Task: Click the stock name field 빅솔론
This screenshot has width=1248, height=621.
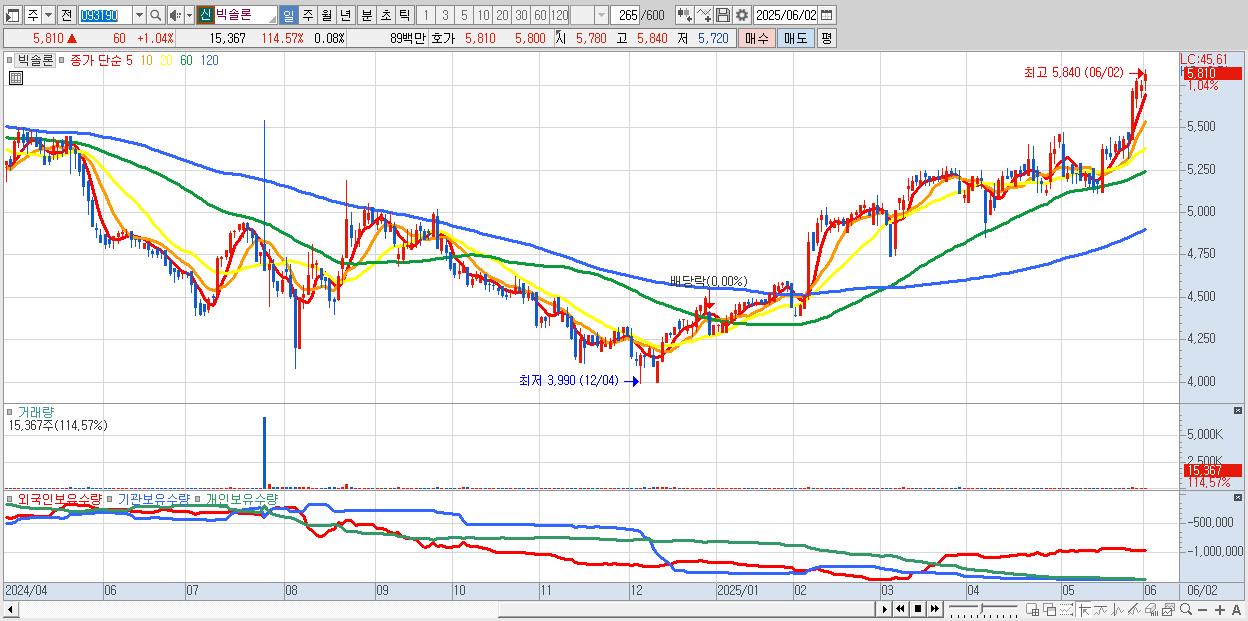Action: point(245,15)
